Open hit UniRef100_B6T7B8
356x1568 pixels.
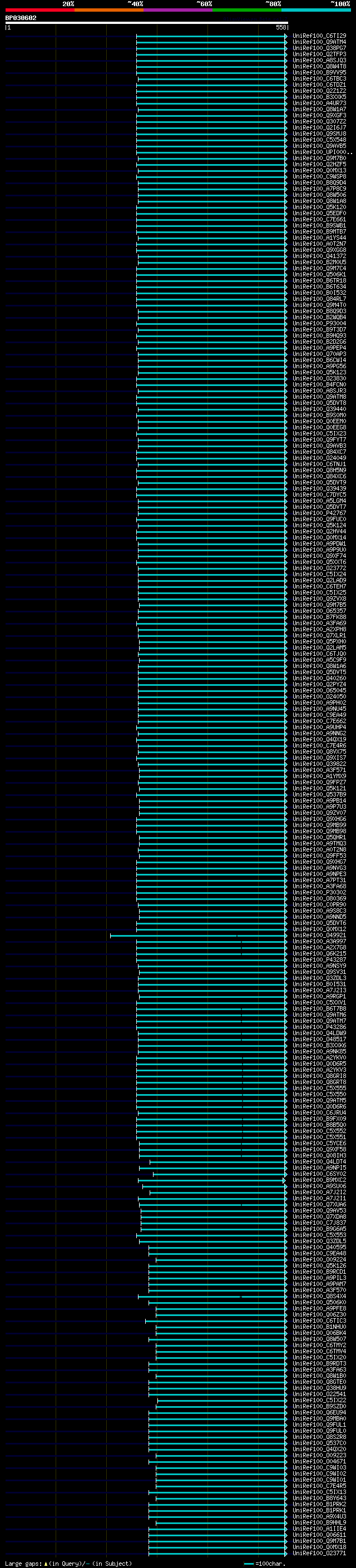coord(319,1008)
